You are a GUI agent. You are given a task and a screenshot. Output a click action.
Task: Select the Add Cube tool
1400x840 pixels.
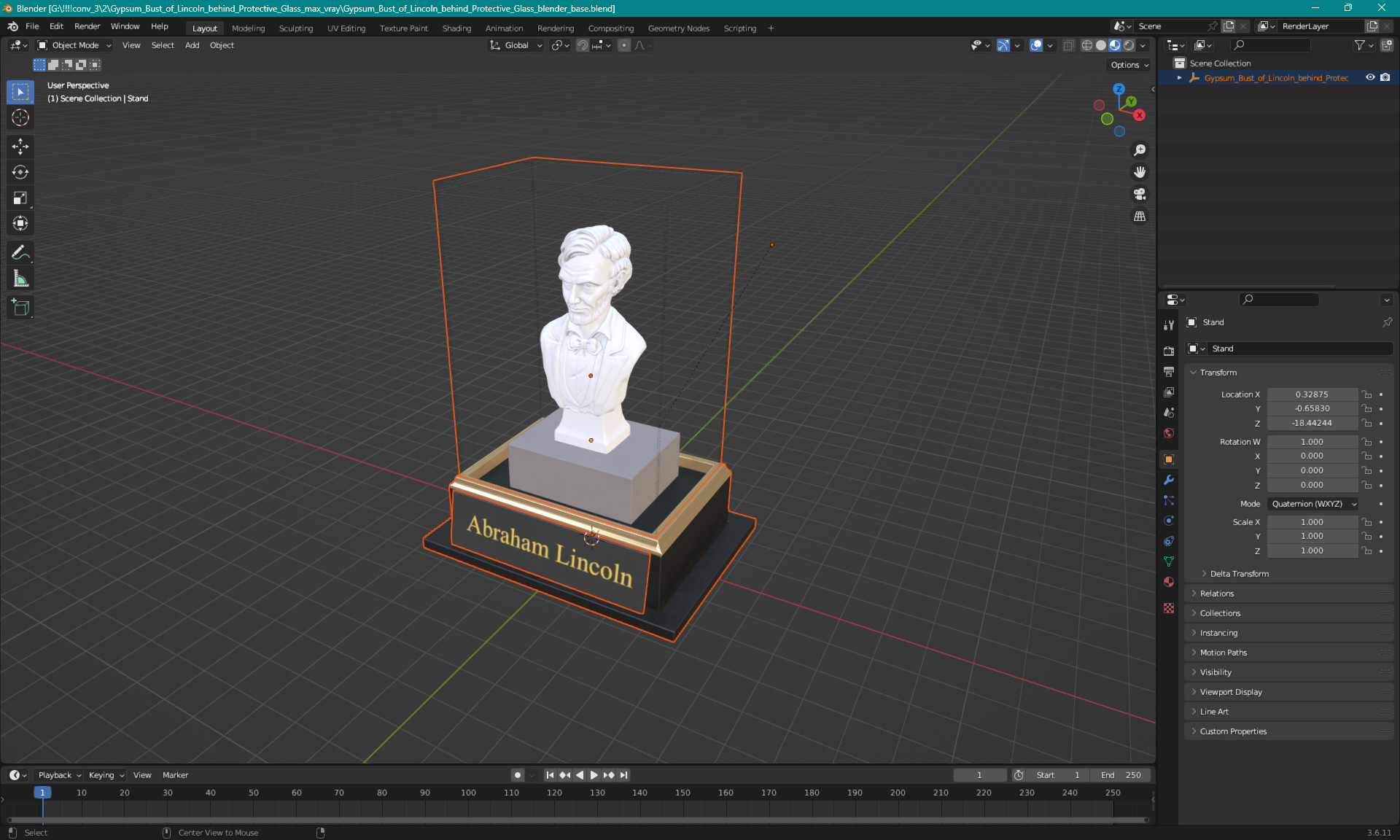click(x=20, y=308)
